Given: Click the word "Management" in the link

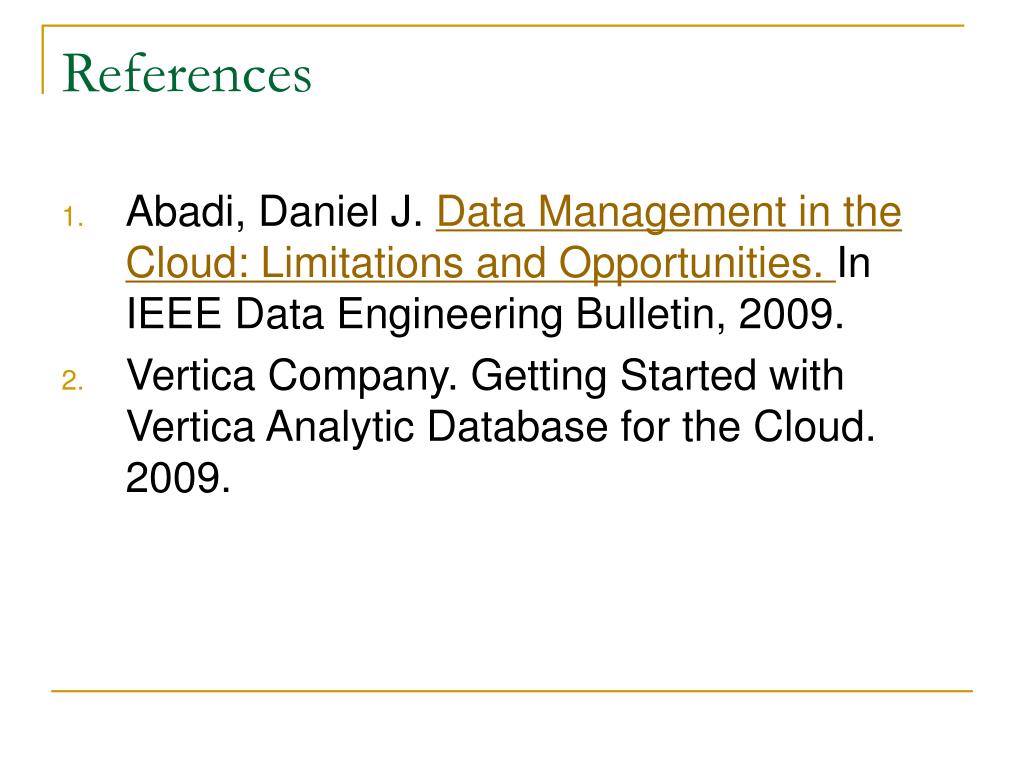Looking at the screenshot, I should point(663,214).
